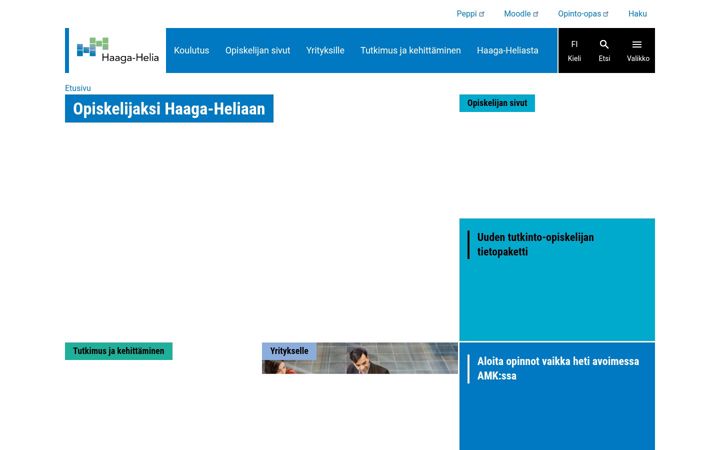Open Haaga-Heliasta menu item
The height and width of the screenshot is (450, 720).
point(507,51)
